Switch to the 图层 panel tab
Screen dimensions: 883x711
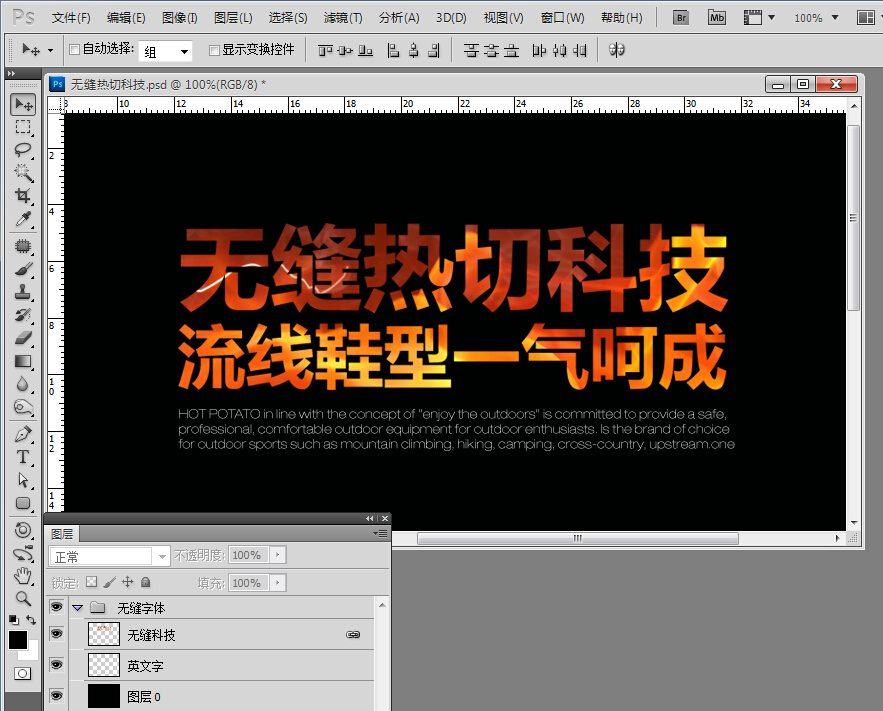tap(62, 534)
